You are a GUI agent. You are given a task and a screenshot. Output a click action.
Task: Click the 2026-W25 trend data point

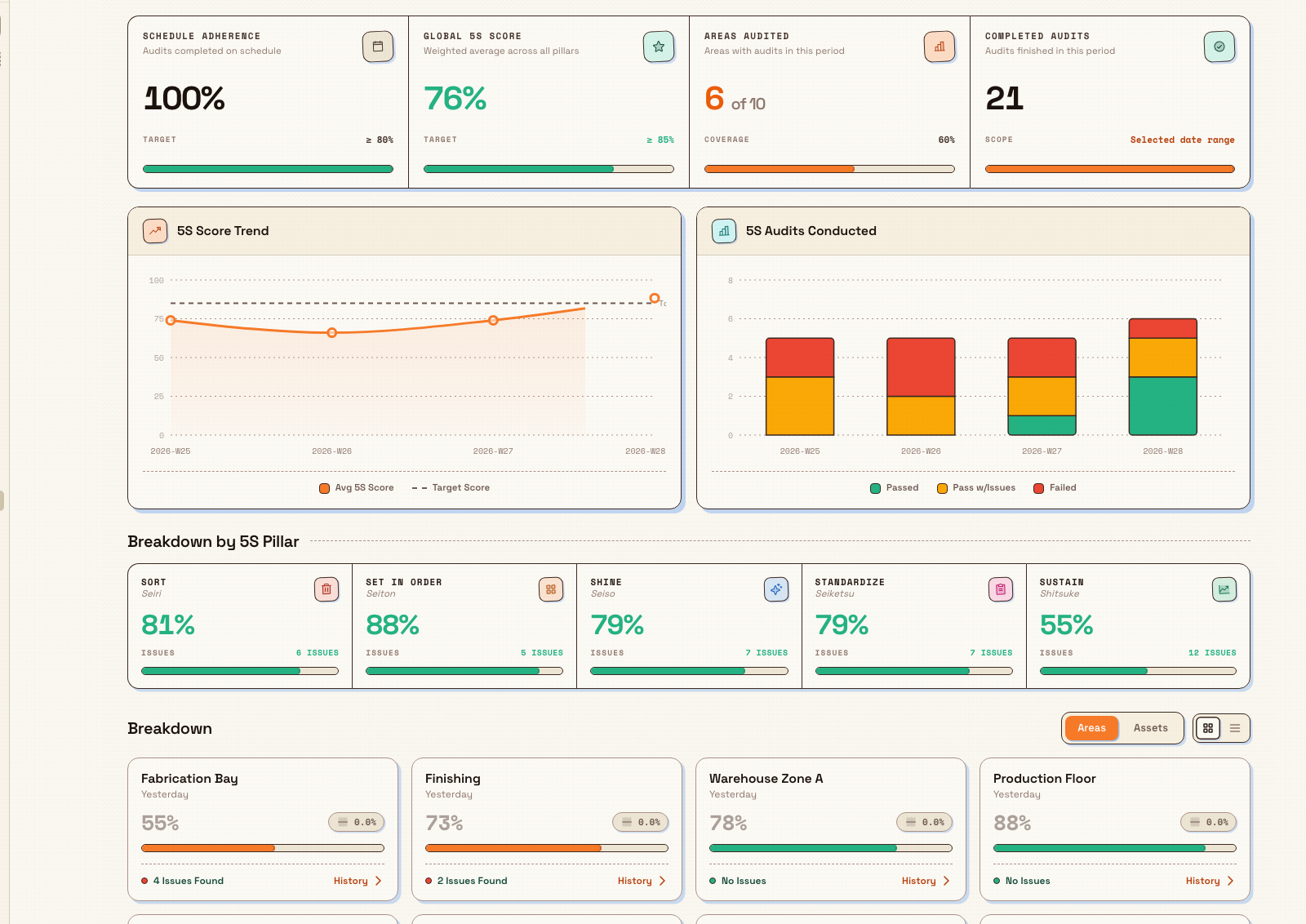point(171,321)
